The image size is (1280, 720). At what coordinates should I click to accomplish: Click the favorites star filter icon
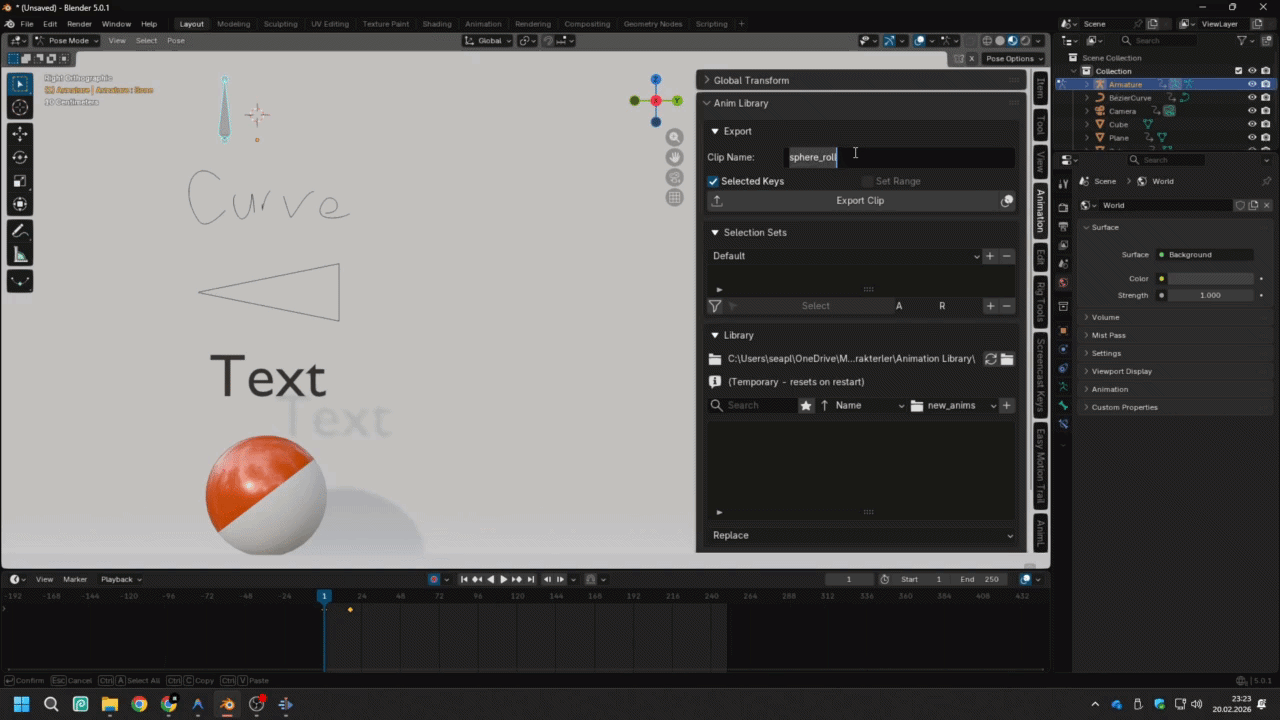tap(806, 405)
